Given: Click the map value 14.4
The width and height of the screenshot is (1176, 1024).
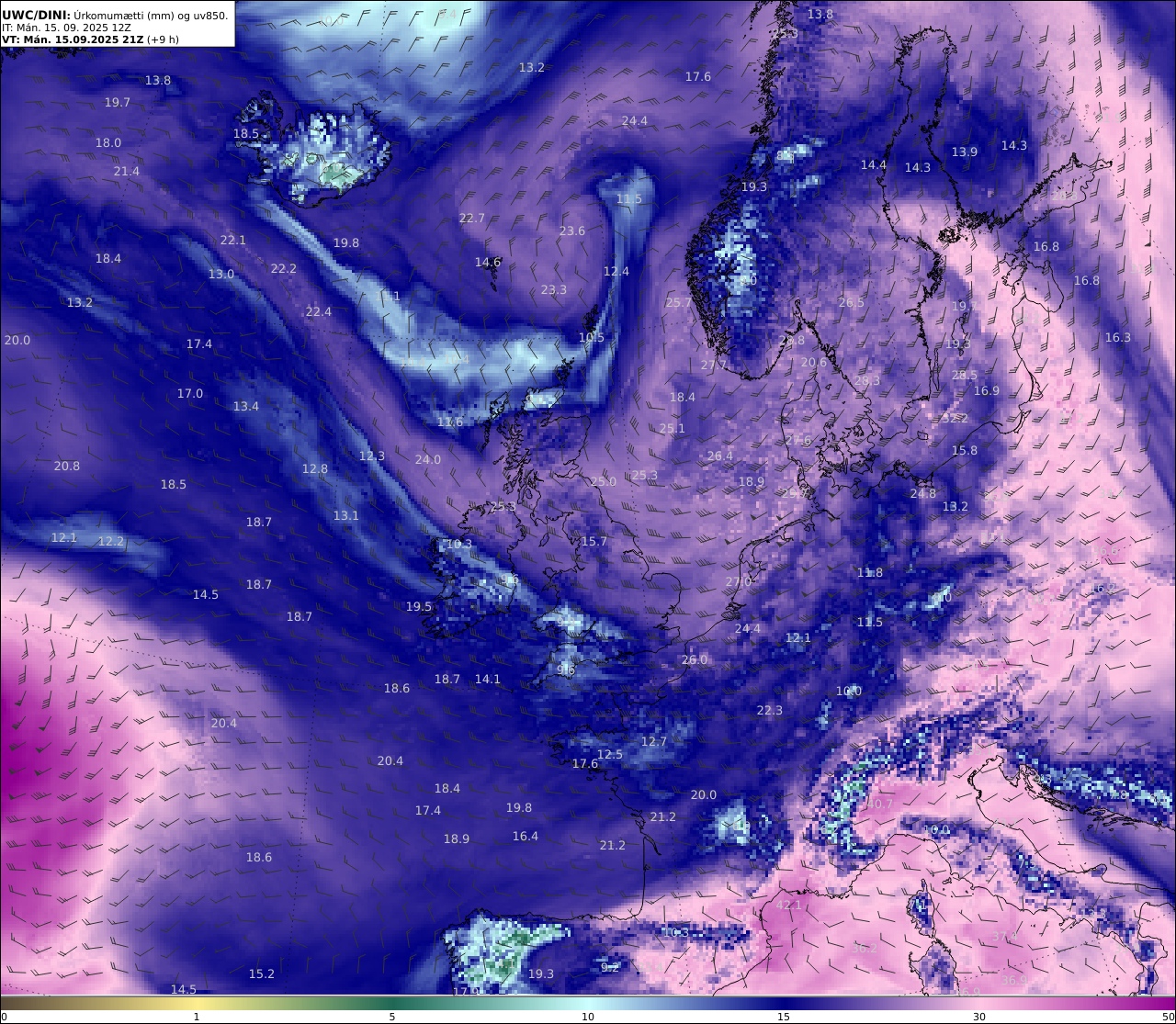Looking at the screenshot, I should 874,165.
